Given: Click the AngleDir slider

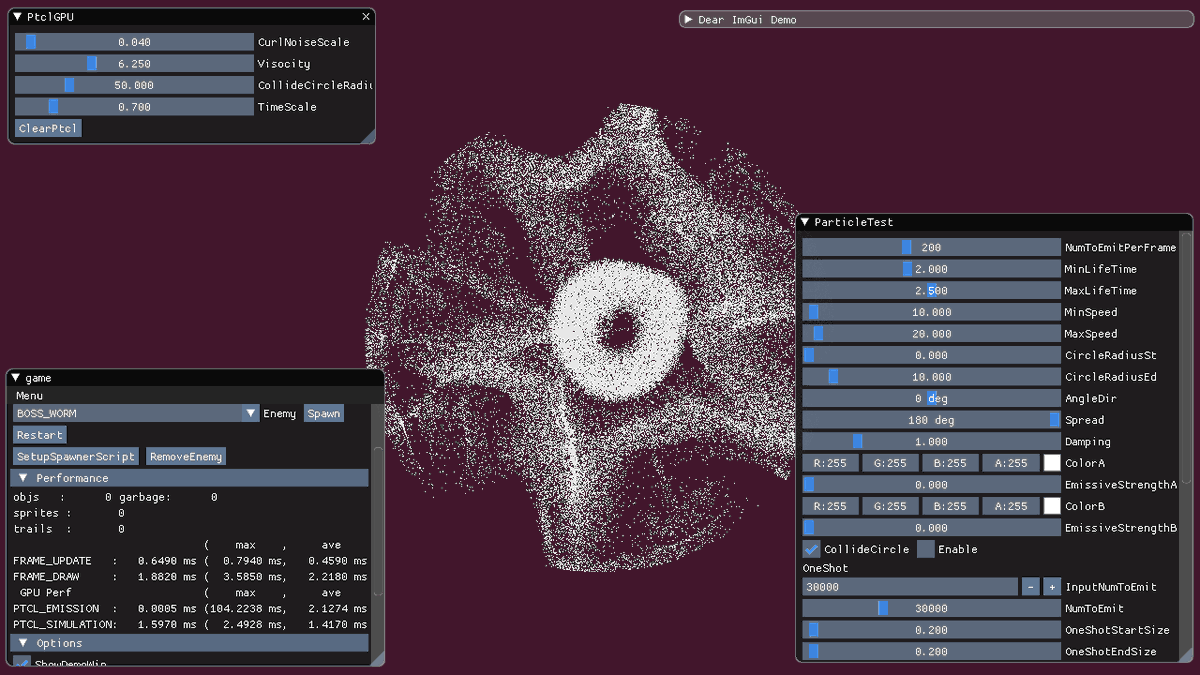Looking at the screenshot, I should point(931,398).
